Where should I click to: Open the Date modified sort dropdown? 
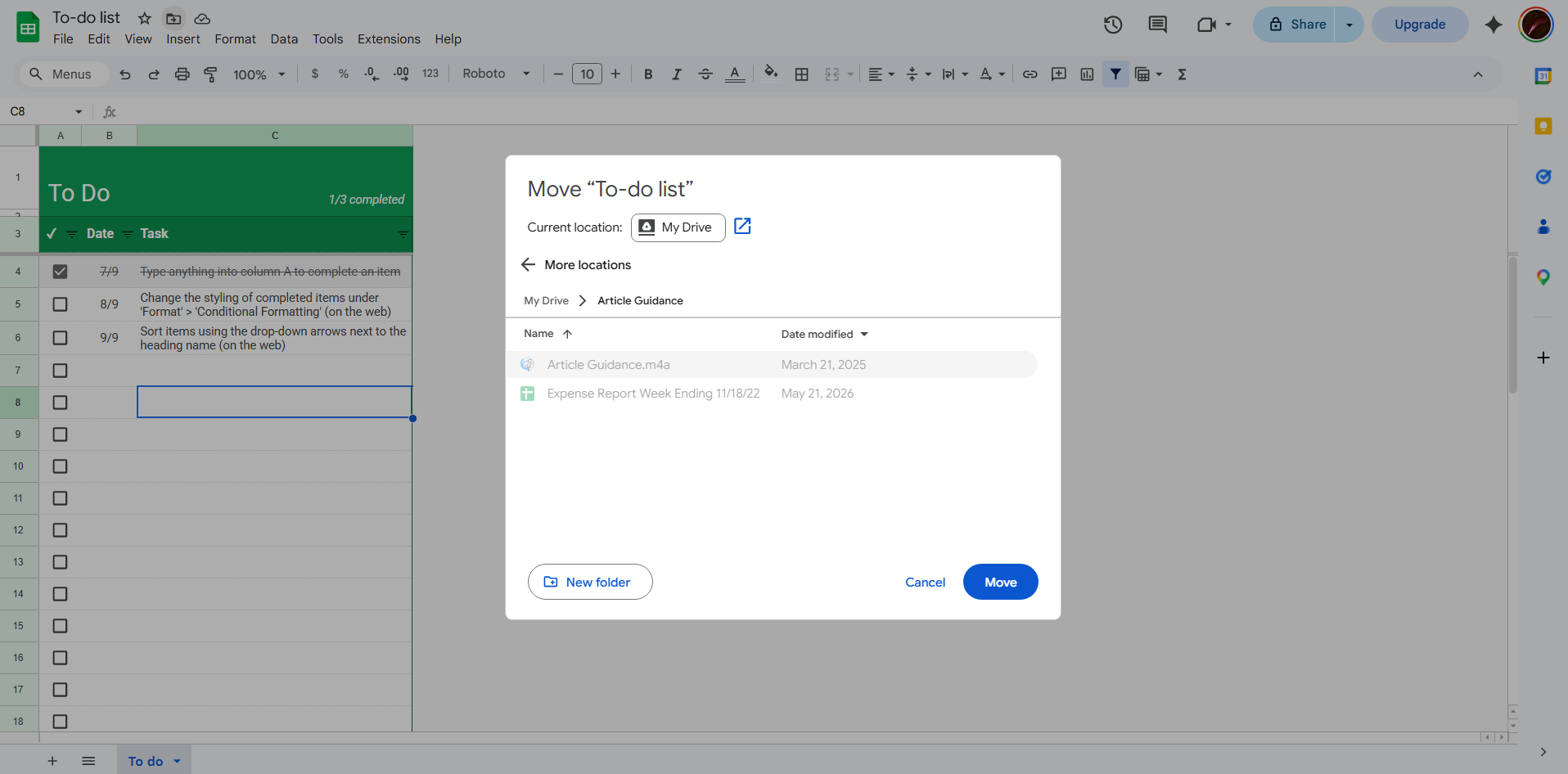[x=864, y=334]
